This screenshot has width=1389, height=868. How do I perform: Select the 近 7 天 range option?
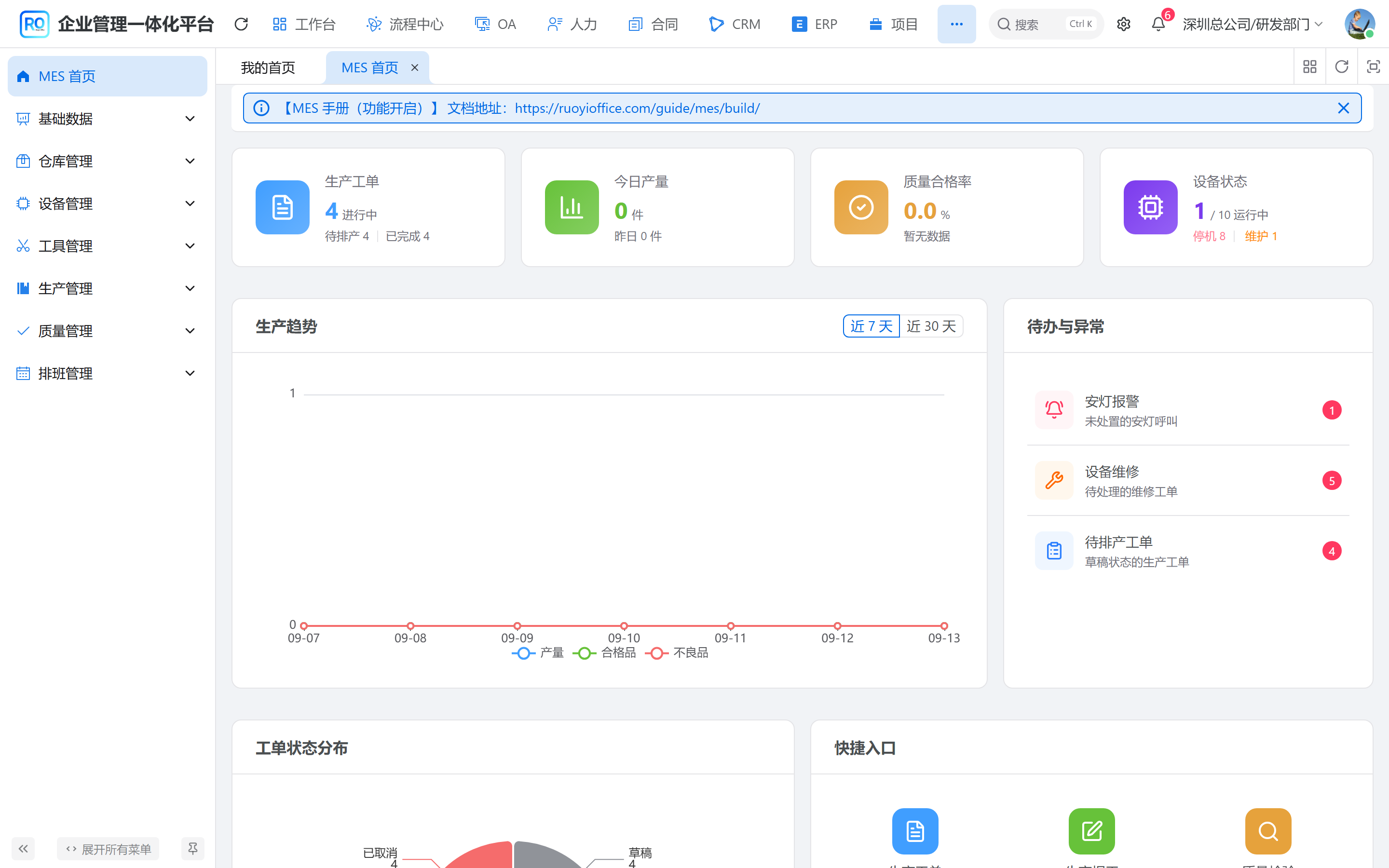pos(871,326)
